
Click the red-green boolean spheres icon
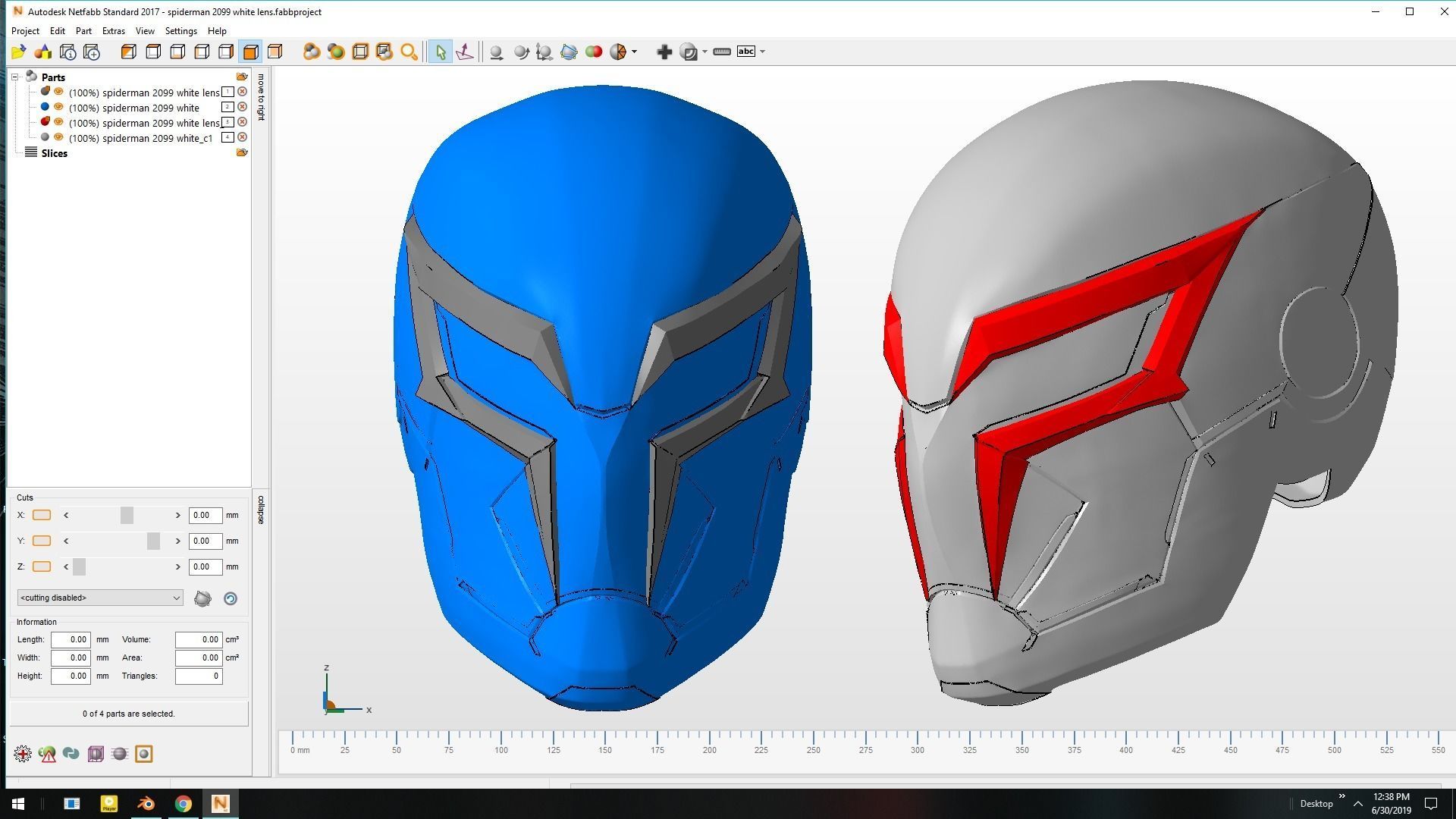point(594,52)
